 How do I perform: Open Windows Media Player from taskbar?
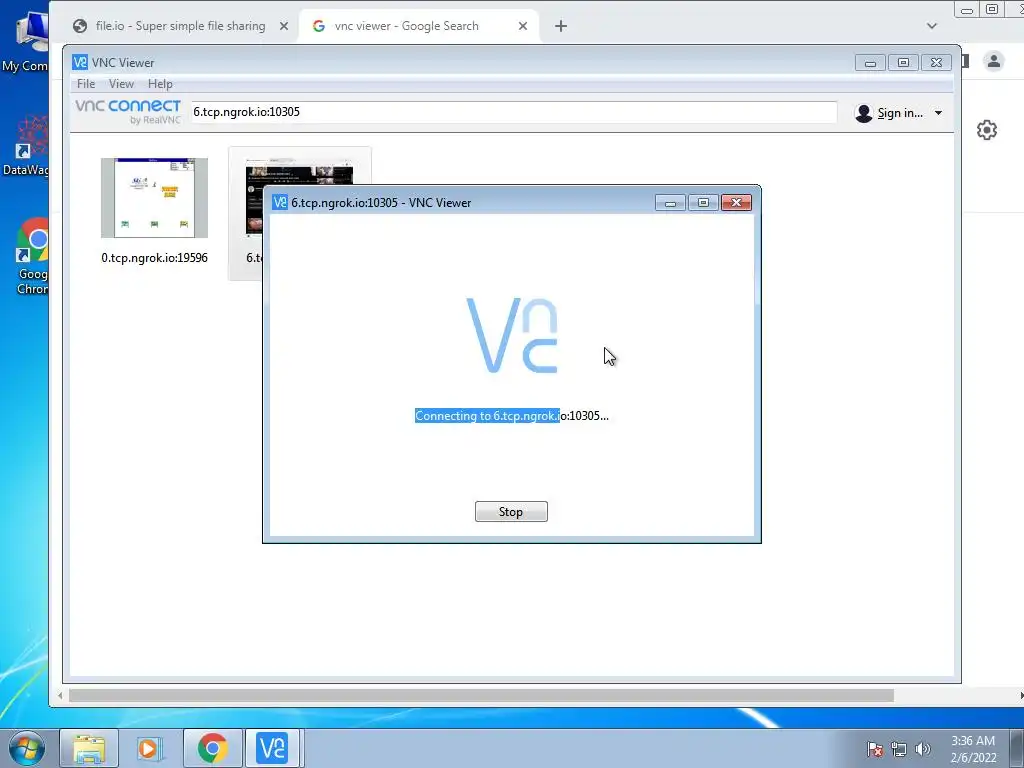[150, 748]
